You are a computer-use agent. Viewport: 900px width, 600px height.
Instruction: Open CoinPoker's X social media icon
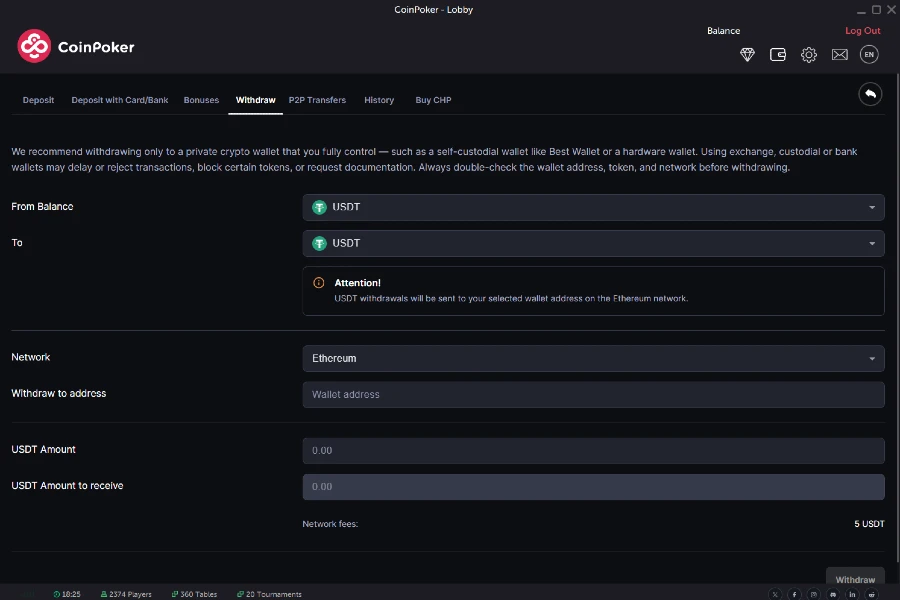[775, 594]
